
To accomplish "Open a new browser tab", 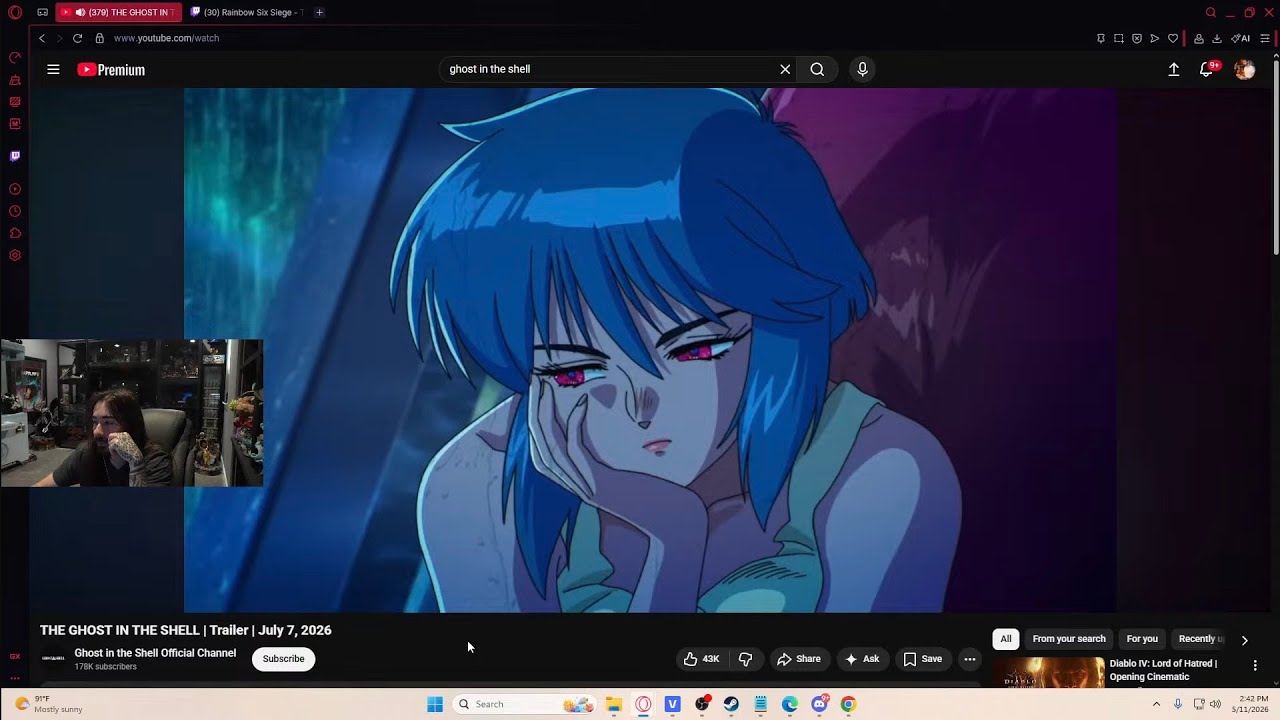I will [x=319, y=12].
